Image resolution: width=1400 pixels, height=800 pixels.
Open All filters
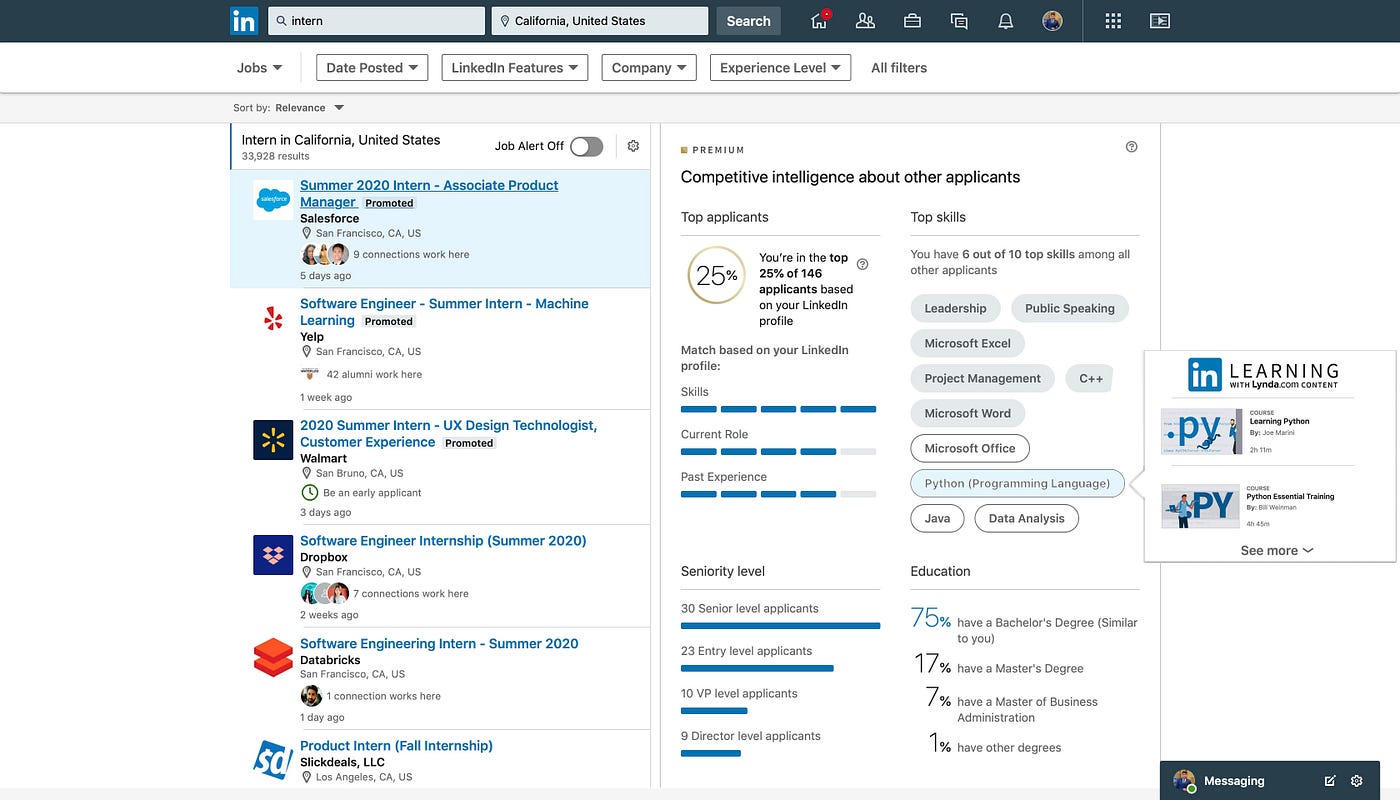coord(899,68)
